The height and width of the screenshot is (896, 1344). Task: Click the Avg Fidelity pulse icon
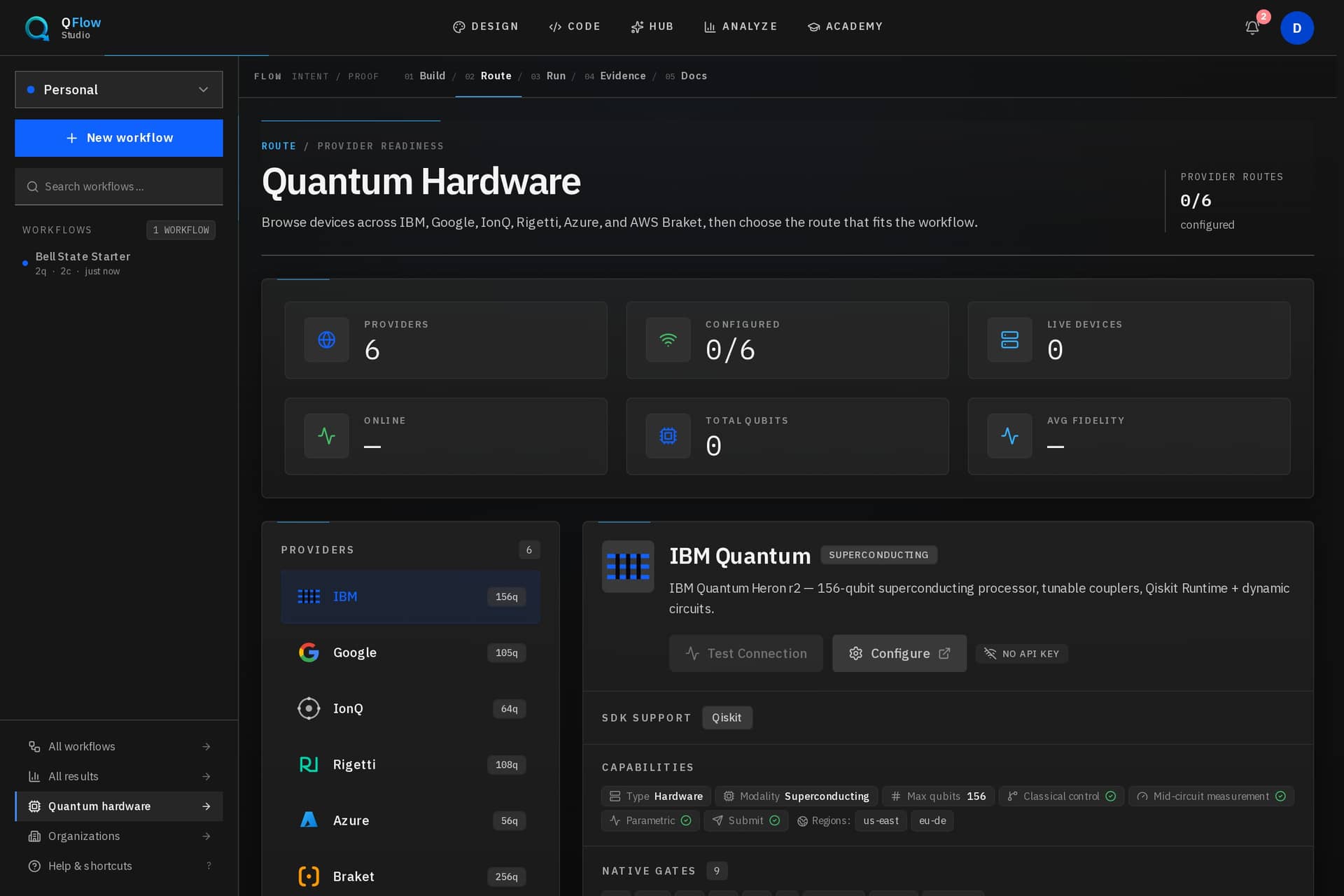click(x=1009, y=435)
